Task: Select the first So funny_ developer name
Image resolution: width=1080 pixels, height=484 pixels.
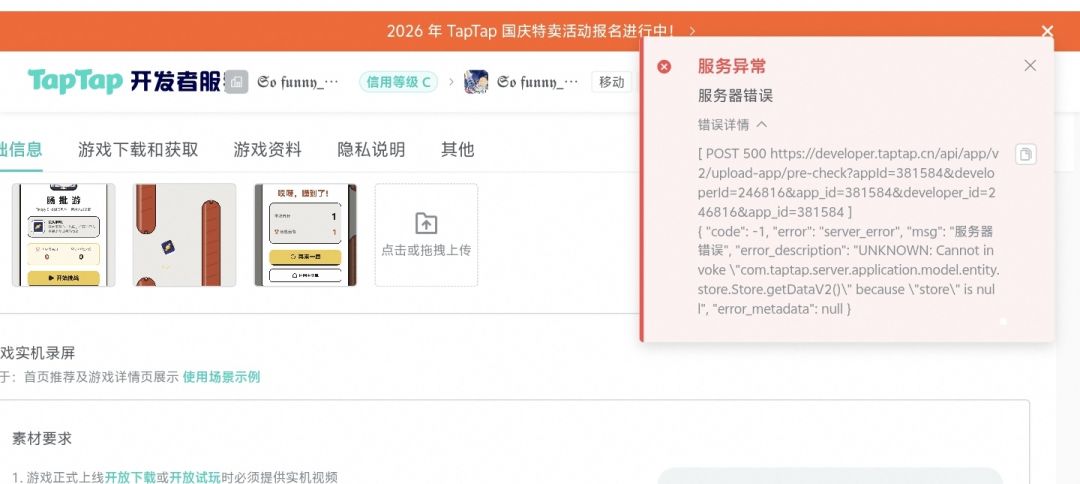Action: pos(298,82)
